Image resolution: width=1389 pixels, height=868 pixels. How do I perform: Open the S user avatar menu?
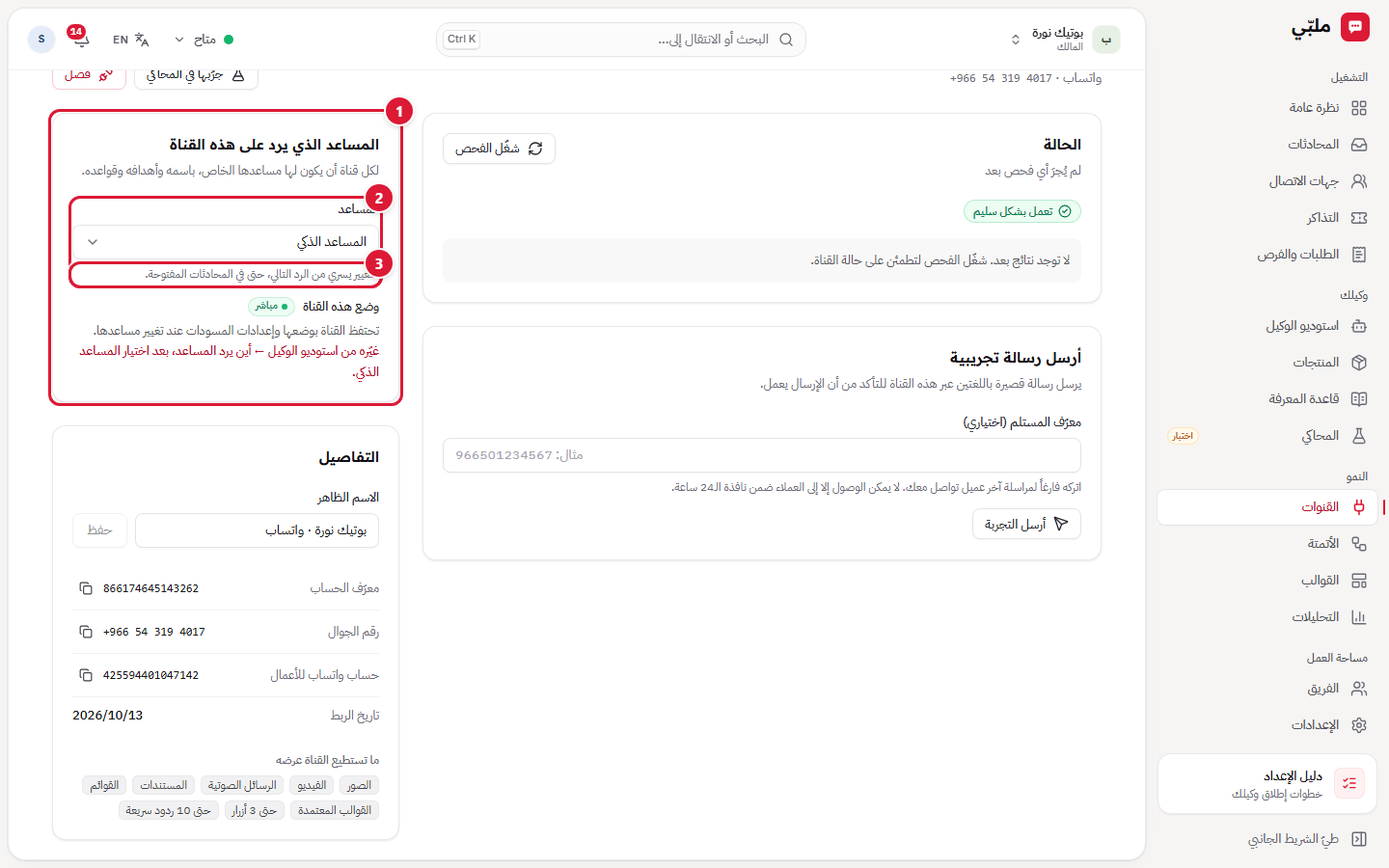[41, 40]
